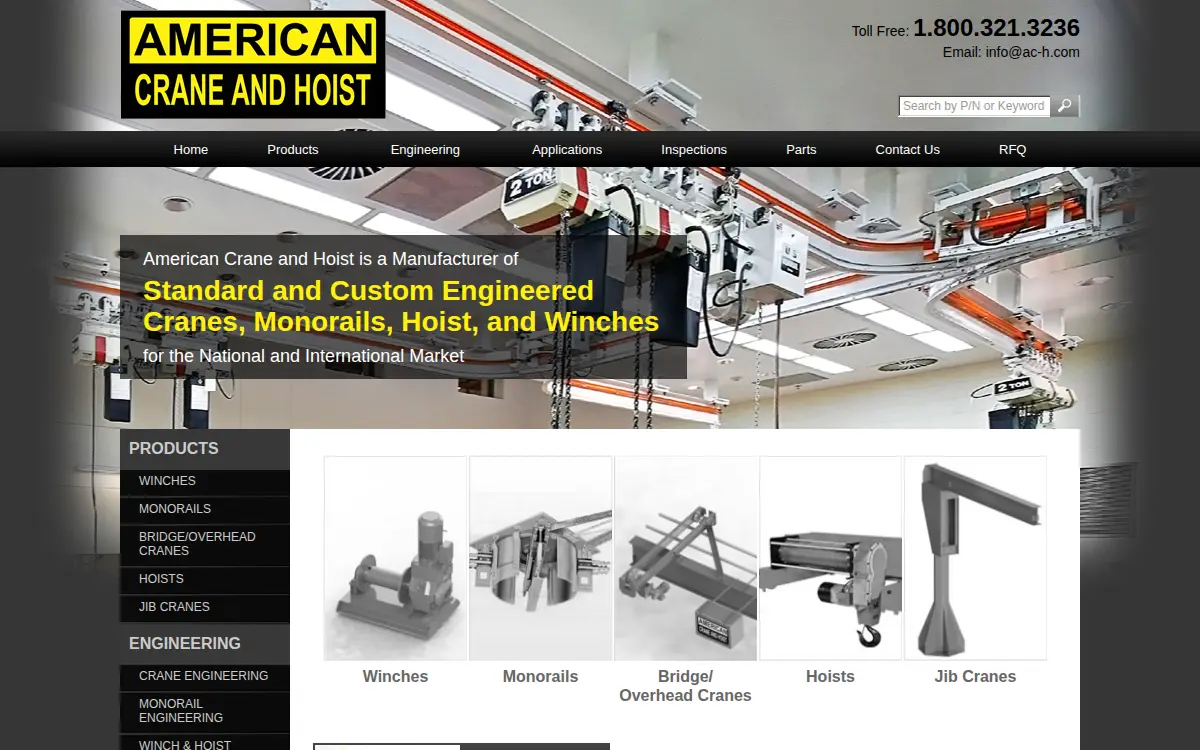Image resolution: width=1200 pixels, height=750 pixels.
Task: Open the Products menu item
Action: coord(293,150)
